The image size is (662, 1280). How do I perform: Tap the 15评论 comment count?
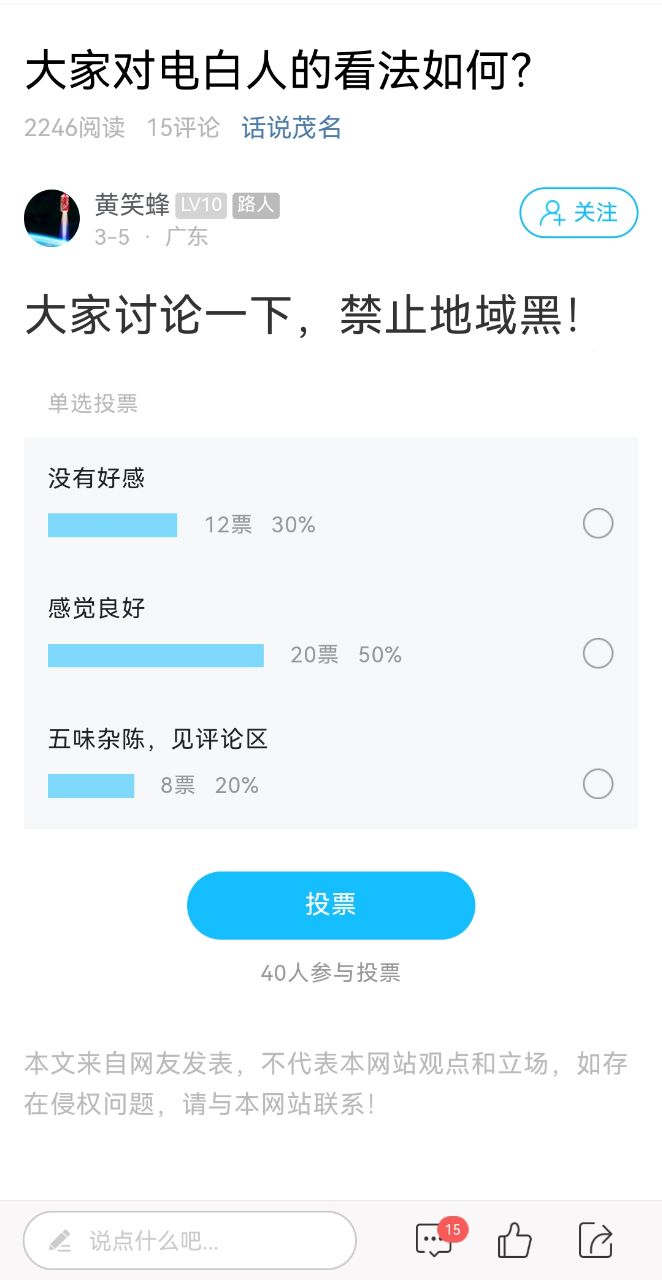(x=183, y=128)
